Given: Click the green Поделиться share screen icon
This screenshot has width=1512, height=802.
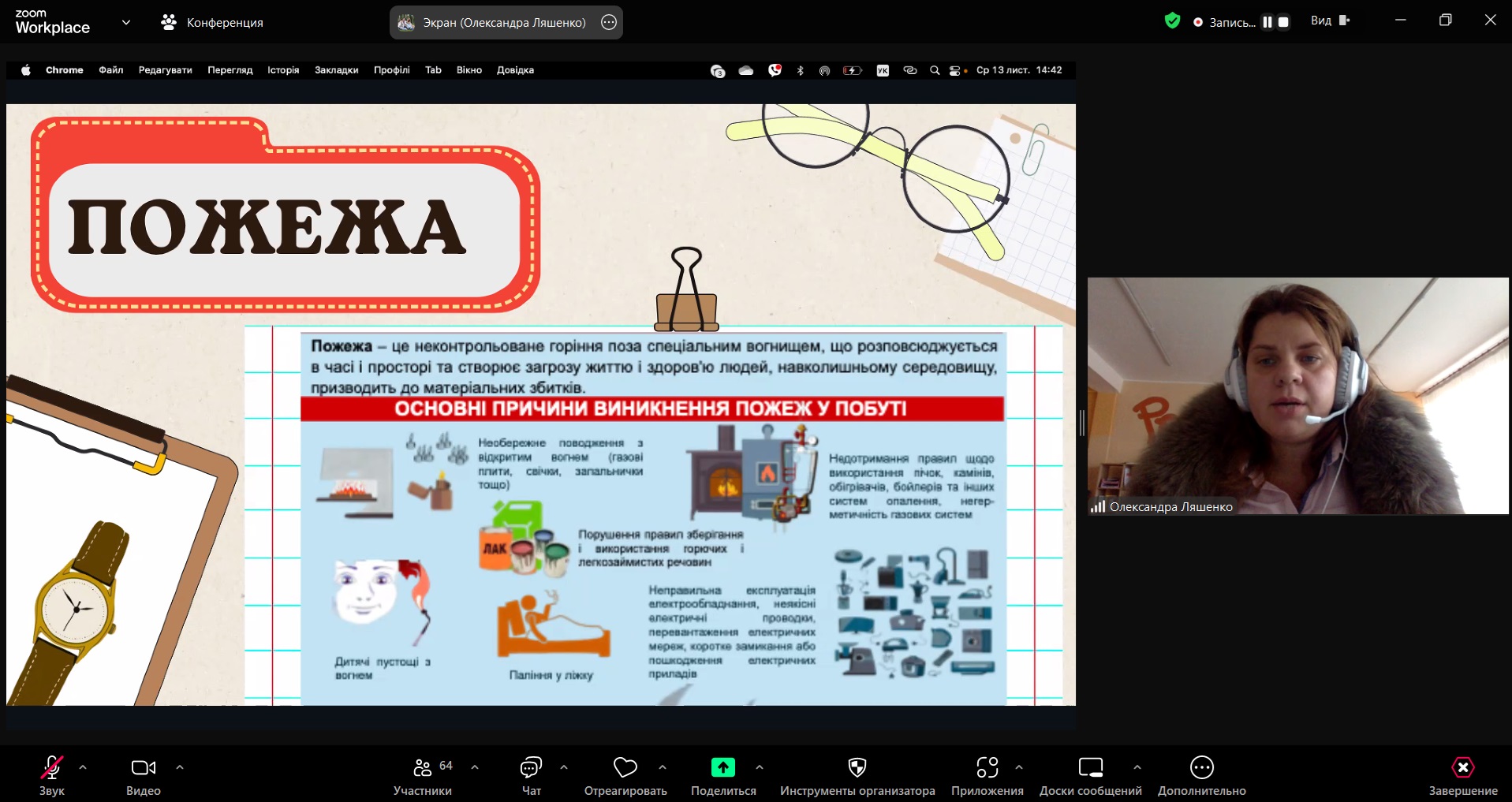Looking at the screenshot, I should pos(722,767).
